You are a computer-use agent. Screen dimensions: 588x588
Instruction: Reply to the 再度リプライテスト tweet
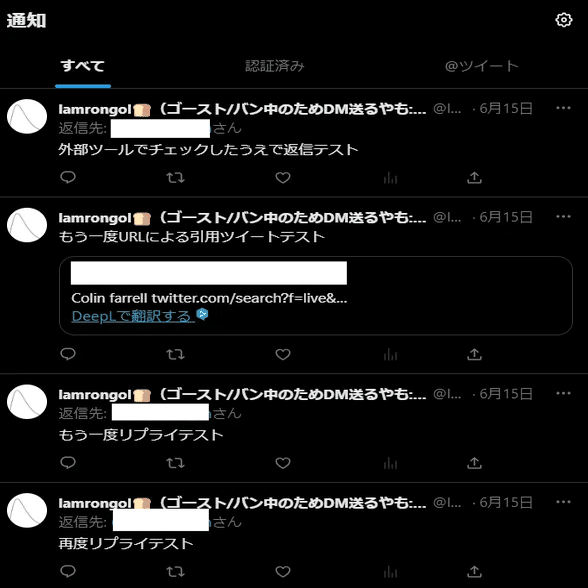pos(68,571)
